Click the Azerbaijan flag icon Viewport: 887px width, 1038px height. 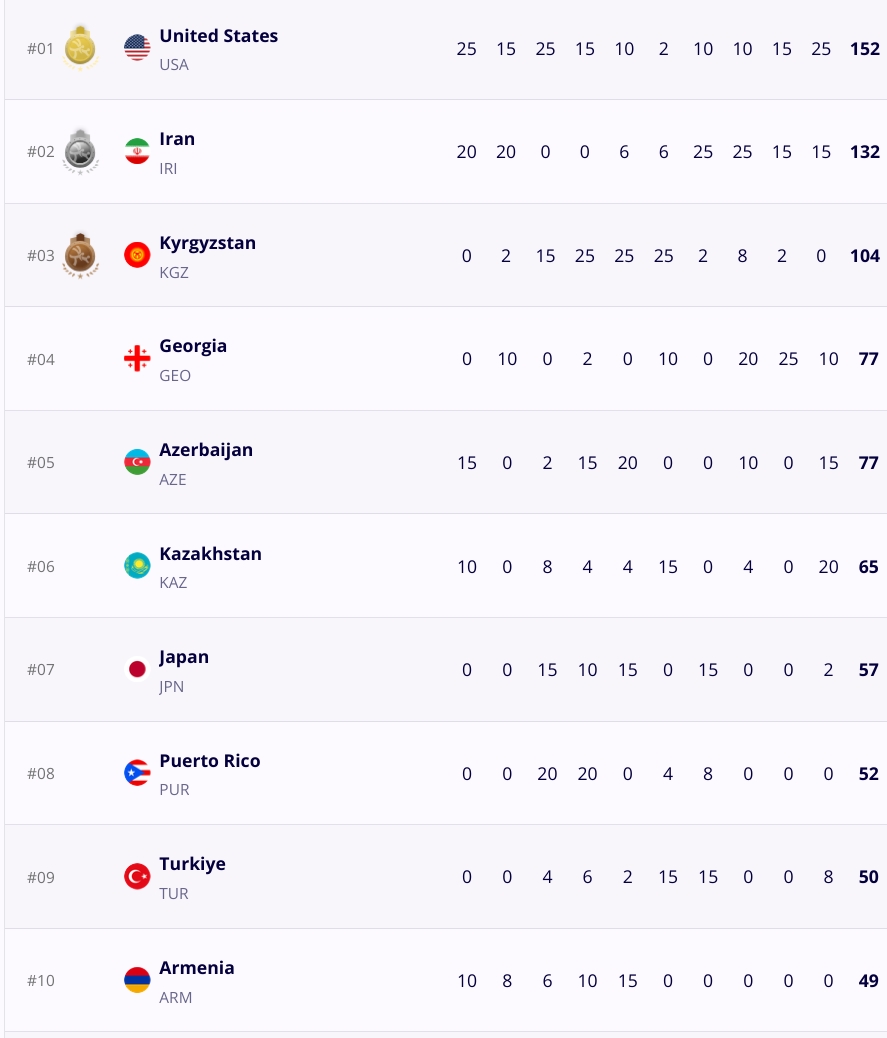137,462
